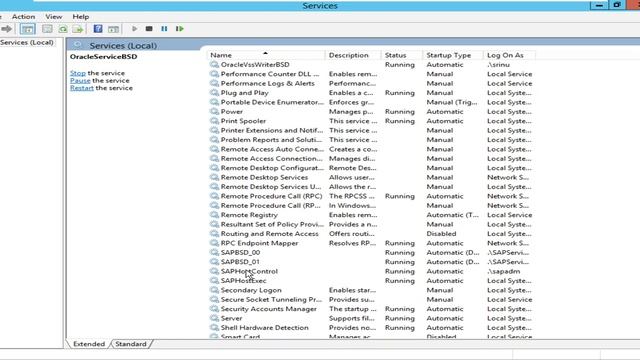Screen dimensions: 640x360
Task: Select the Print Spooler service icon
Action: pyautogui.click(x=214, y=121)
